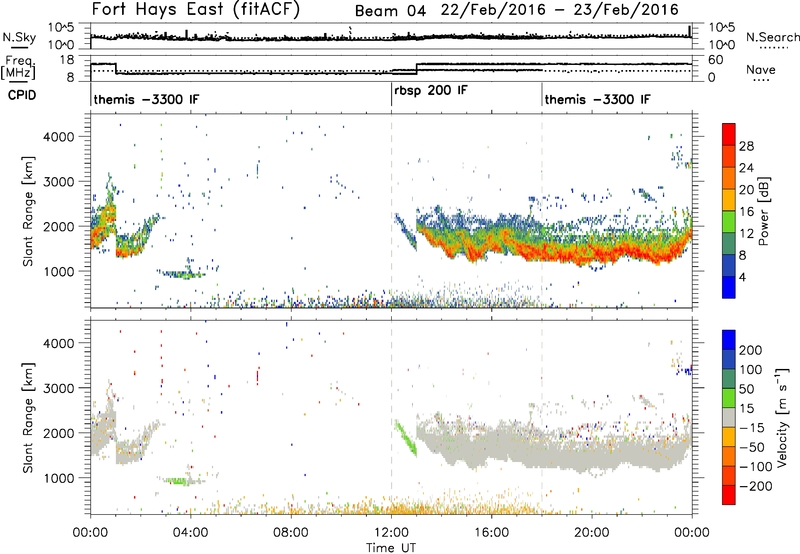800x554 pixels.
Task: Click the red top segment of Power colorbar
Action: point(729,134)
